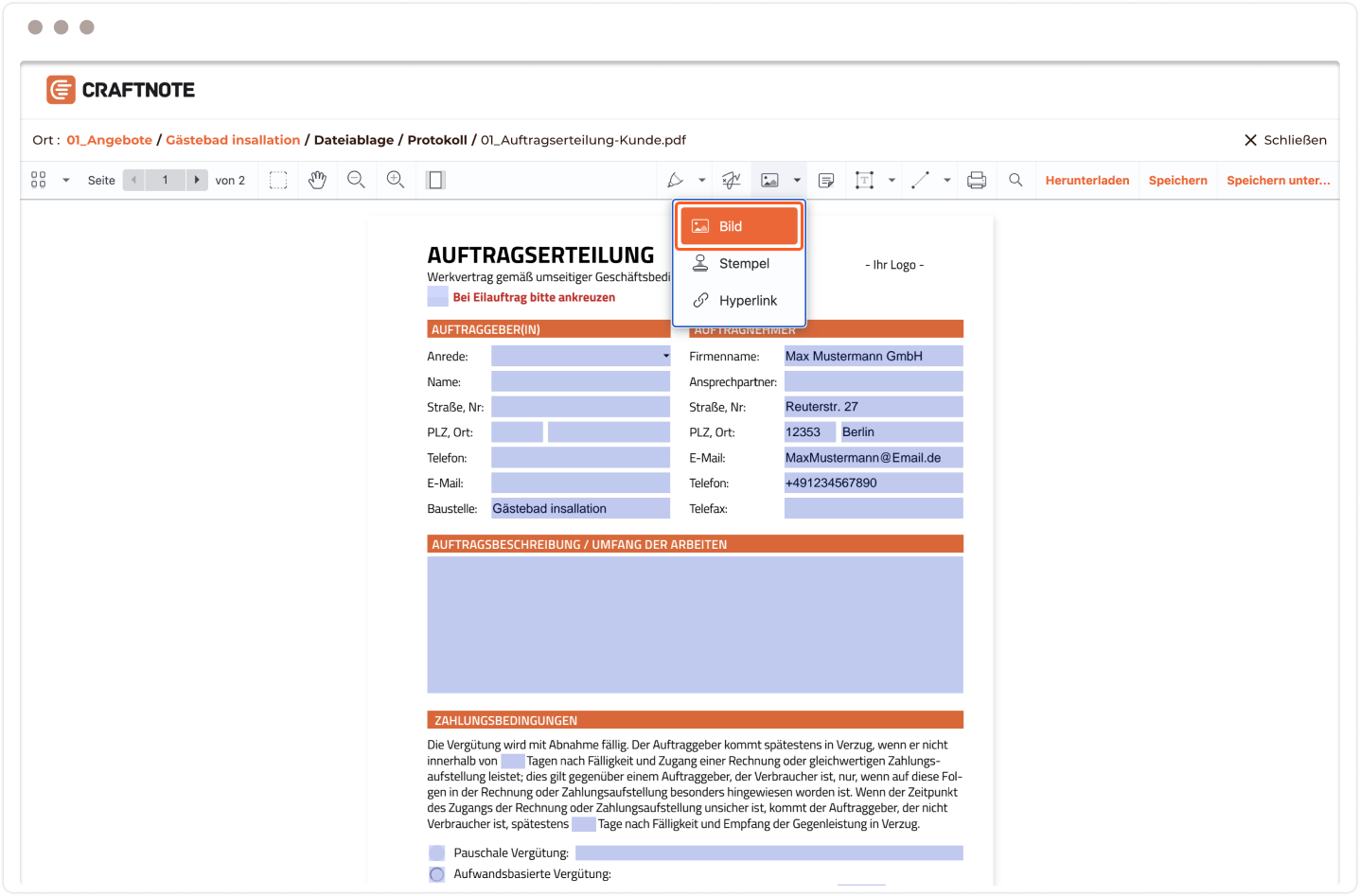Click the +491234567890 phone field

point(874,483)
